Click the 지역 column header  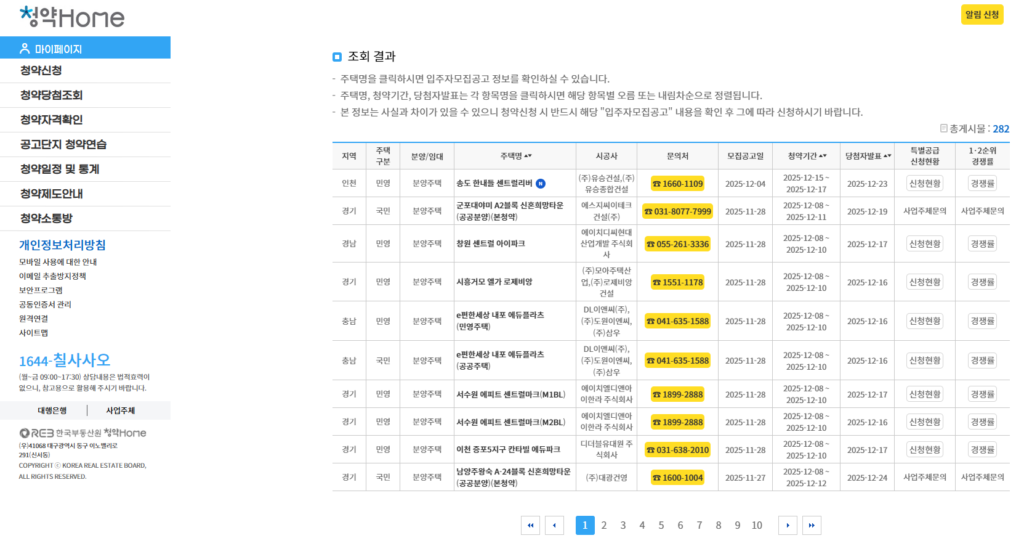[349, 157]
